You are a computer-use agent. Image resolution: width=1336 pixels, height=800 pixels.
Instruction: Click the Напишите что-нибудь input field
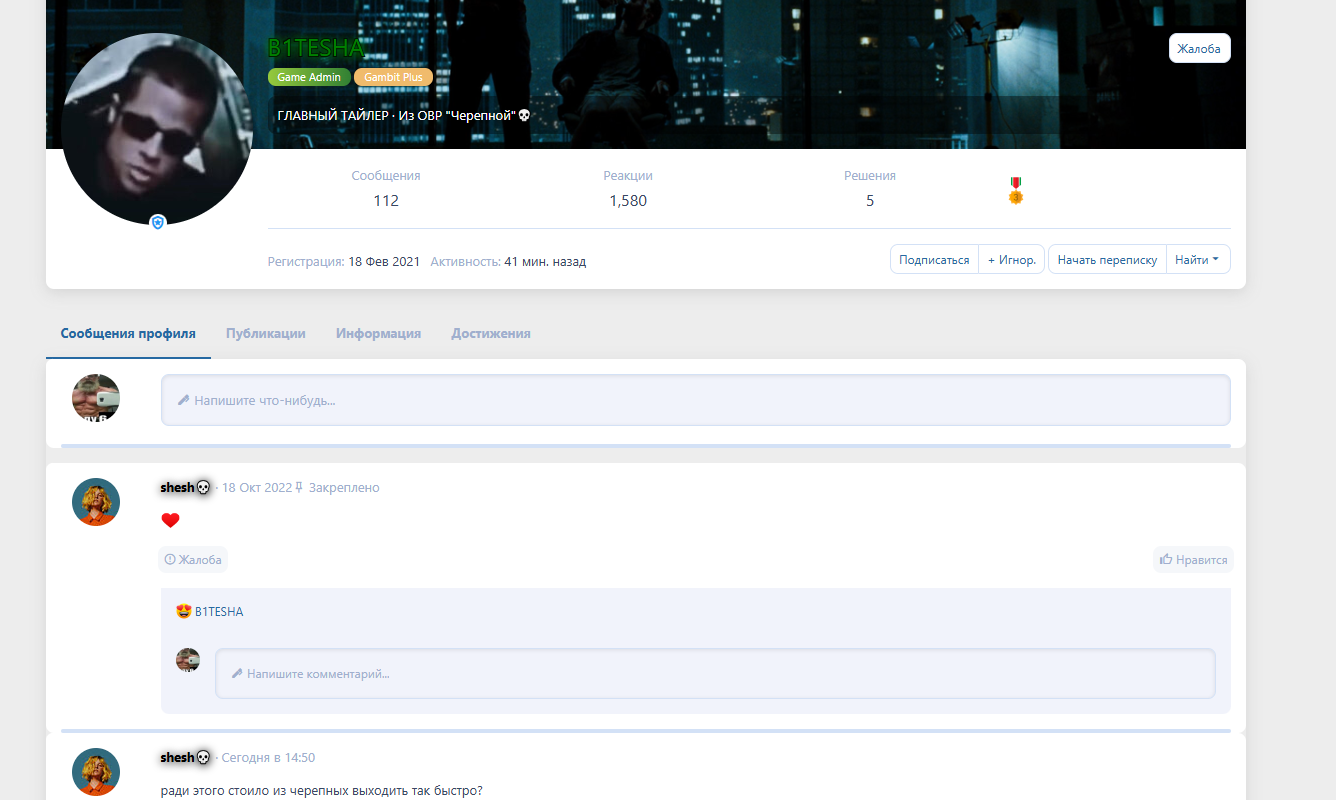[x=695, y=400]
